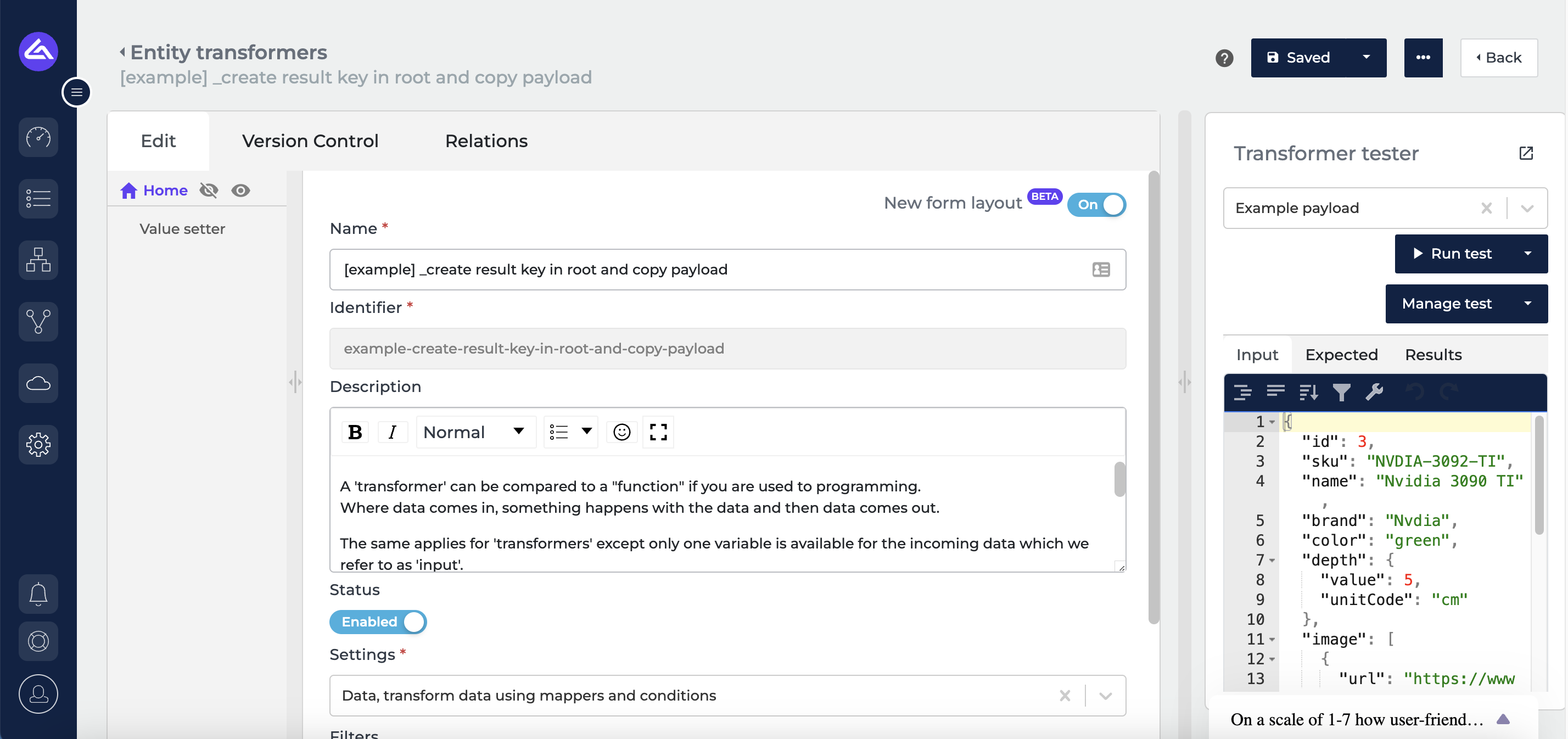The width and height of the screenshot is (1568, 739).
Task: Click the Home icon link in form navigation
Action: click(154, 191)
